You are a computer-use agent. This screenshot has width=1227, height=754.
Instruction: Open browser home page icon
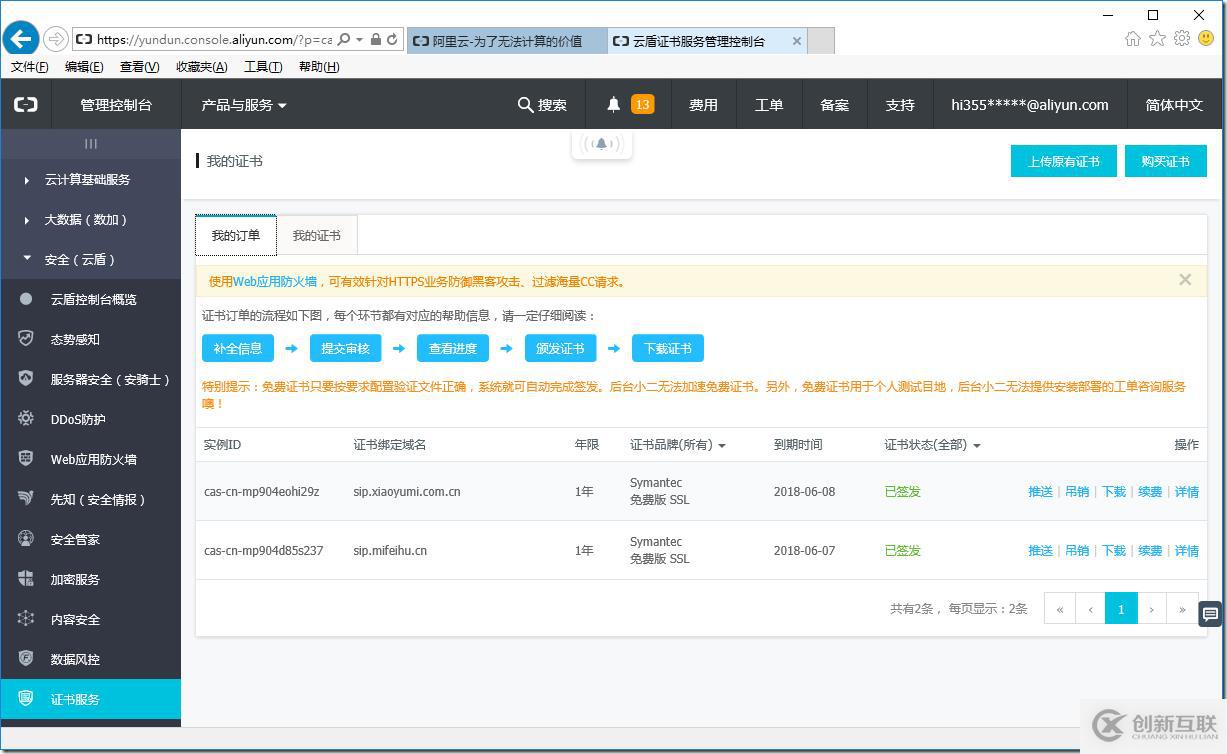pyautogui.click(x=1132, y=38)
